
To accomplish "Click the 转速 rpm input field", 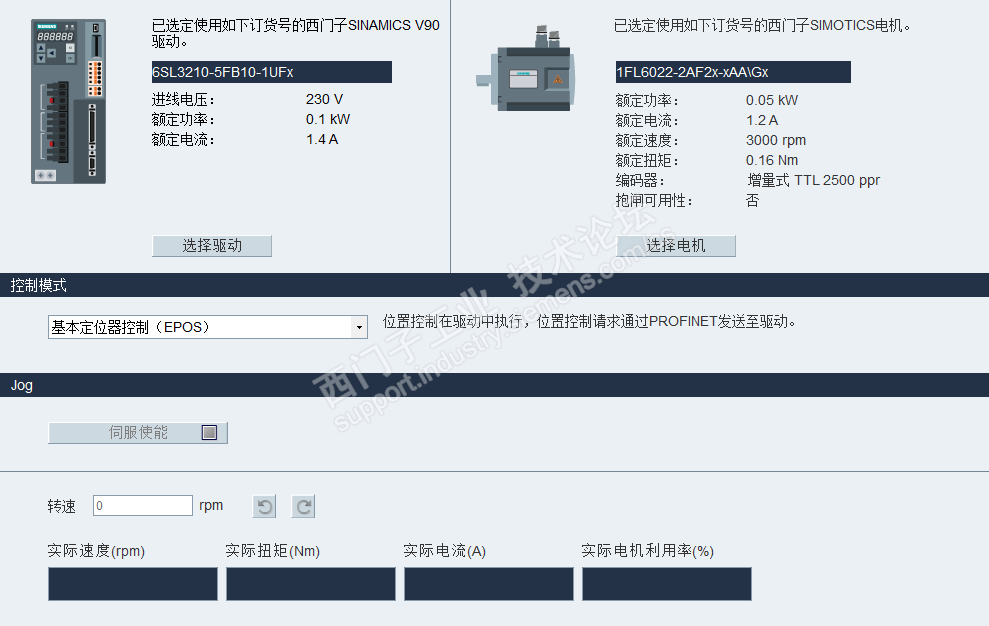I will 143,505.
